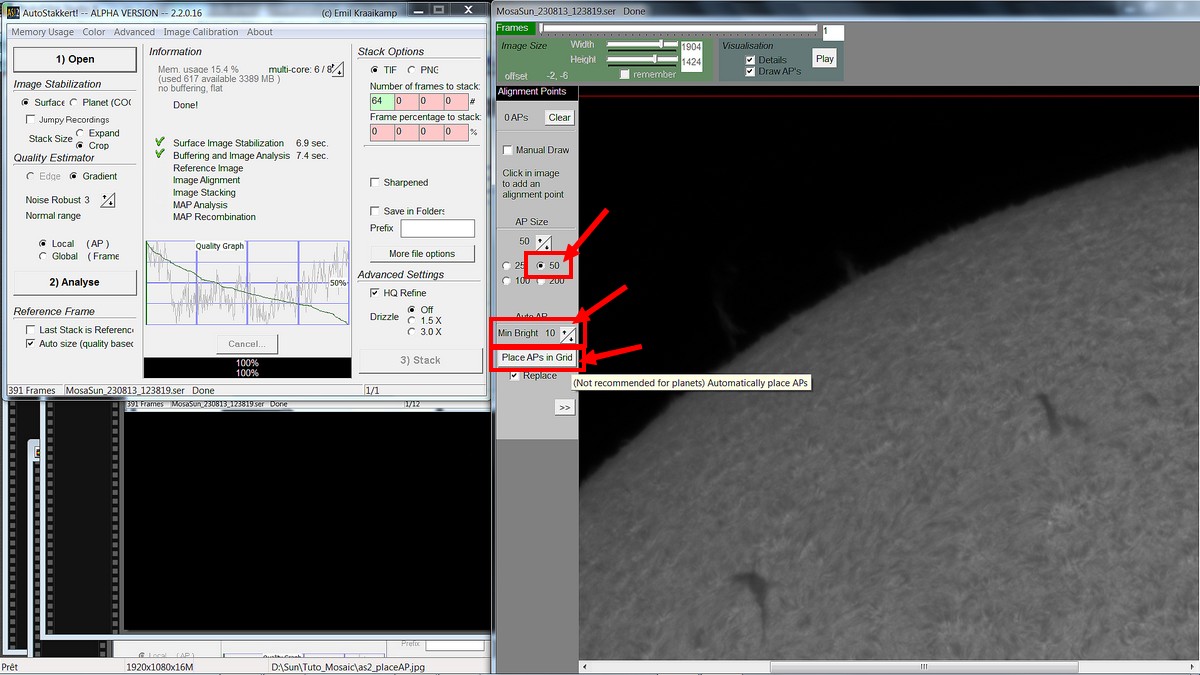The width and height of the screenshot is (1200, 675).
Task: Select Surface stabilization radio button
Action: click(x=43, y=102)
